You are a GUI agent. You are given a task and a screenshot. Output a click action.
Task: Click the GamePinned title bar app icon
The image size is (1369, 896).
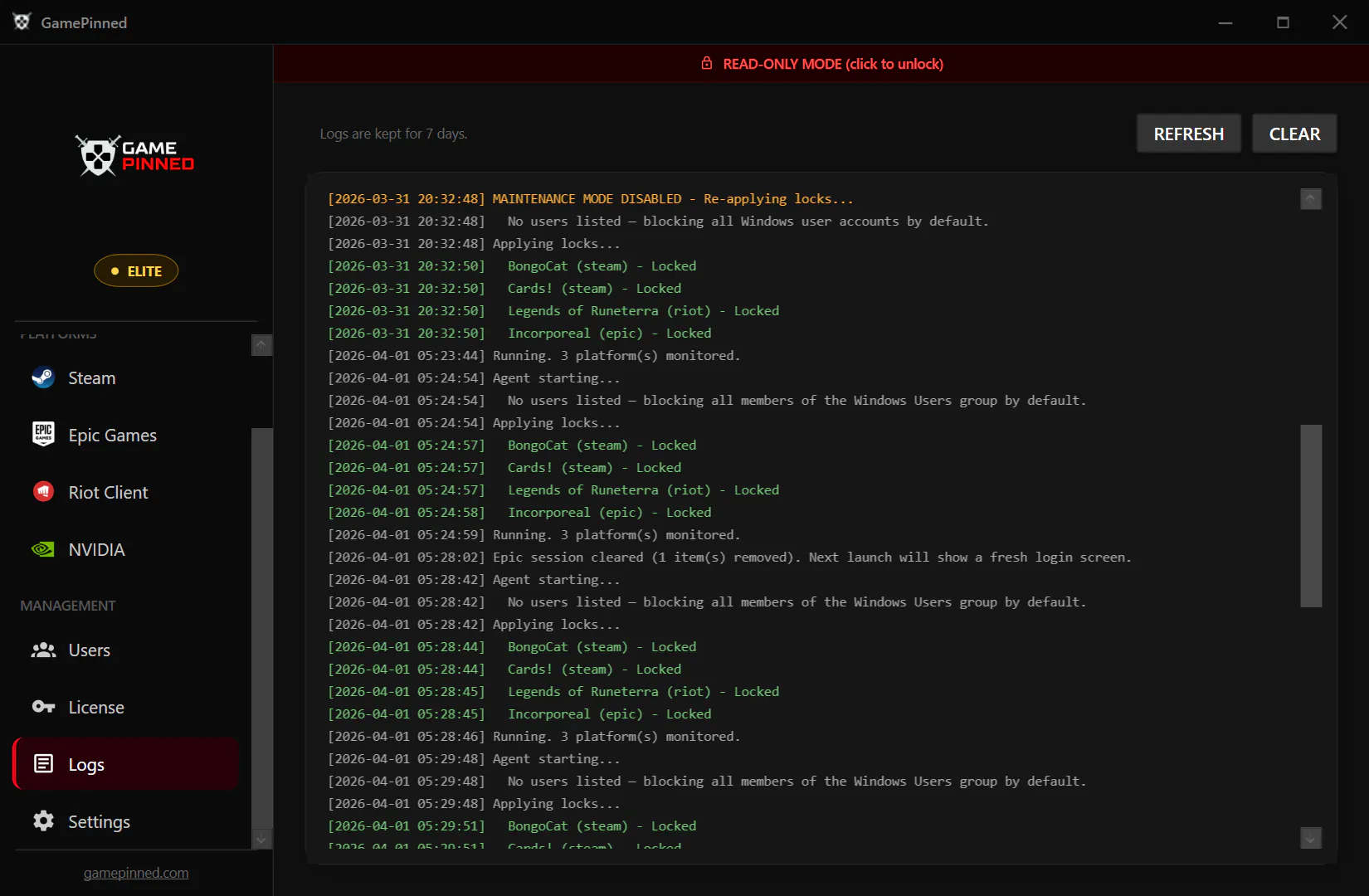22,22
